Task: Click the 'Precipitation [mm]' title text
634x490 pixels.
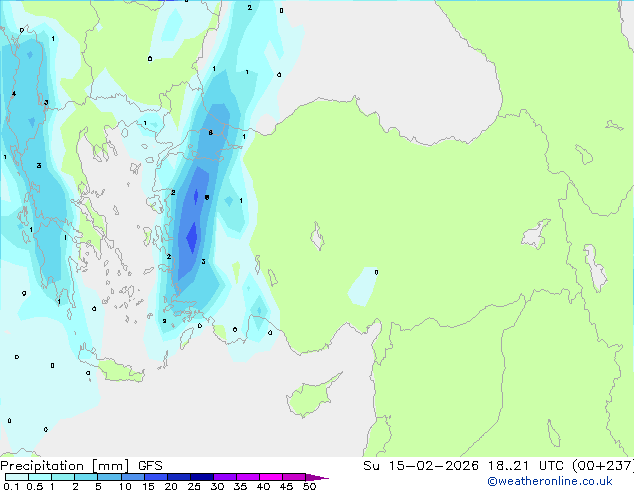Action: pos(65,466)
